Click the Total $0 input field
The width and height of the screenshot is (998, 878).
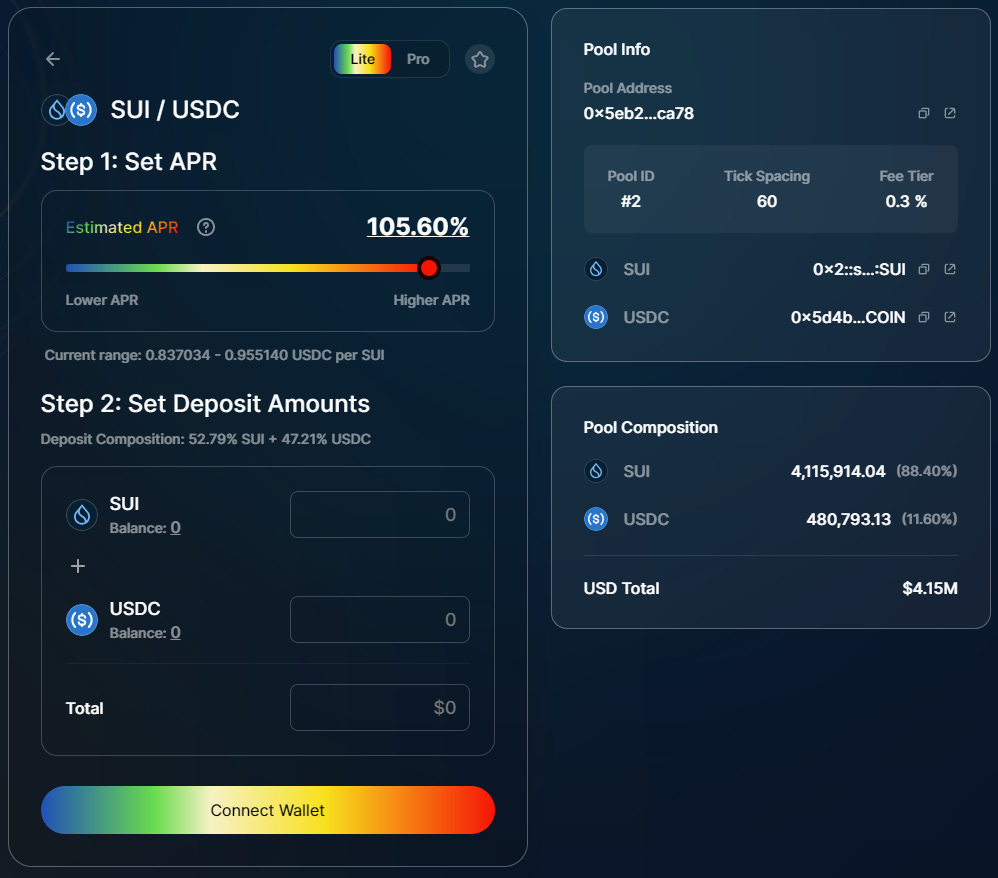click(x=380, y=707)
